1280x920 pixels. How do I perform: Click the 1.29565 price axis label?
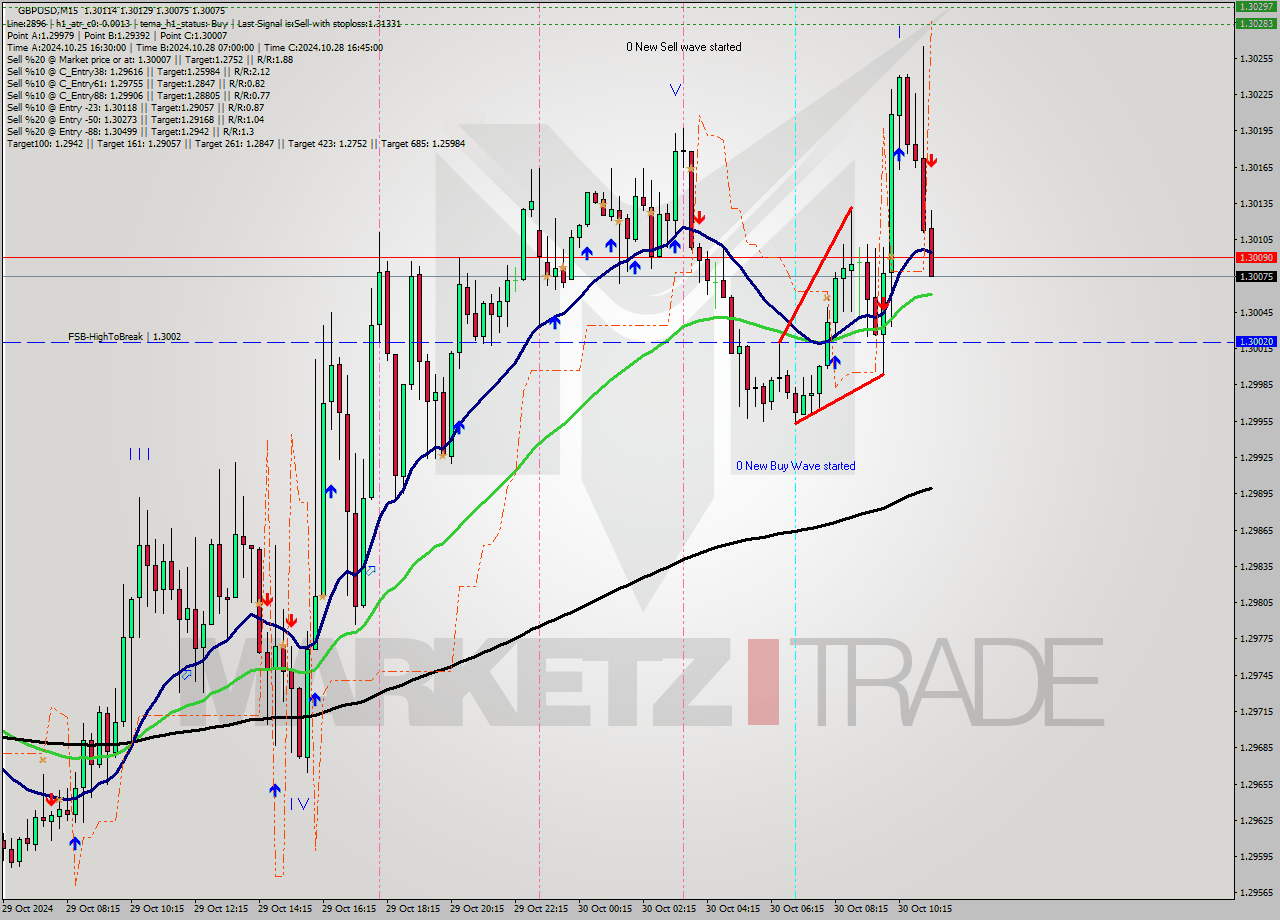click(1256, 893)
